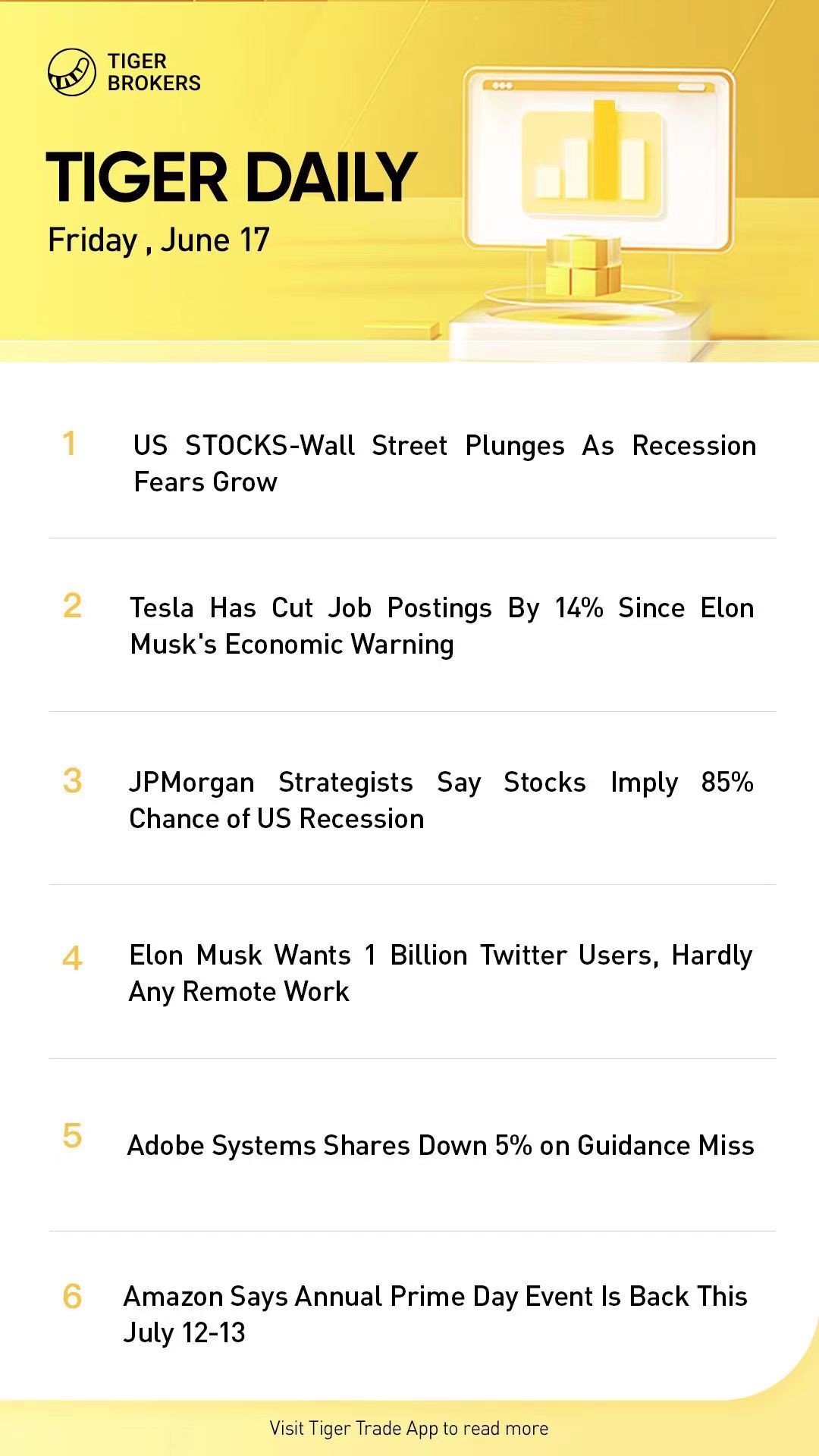Click the number 5 list marker
The height and width of the screenshot is (1456, 819).
(x=72, y=1136)
